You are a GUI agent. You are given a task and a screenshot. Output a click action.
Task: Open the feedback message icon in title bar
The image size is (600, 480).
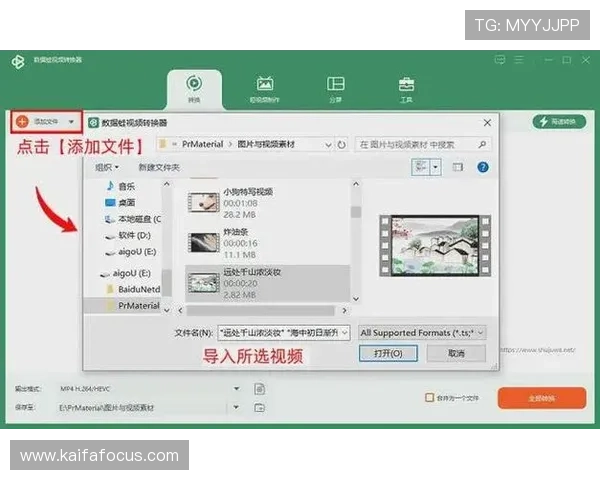click(500, 60)
